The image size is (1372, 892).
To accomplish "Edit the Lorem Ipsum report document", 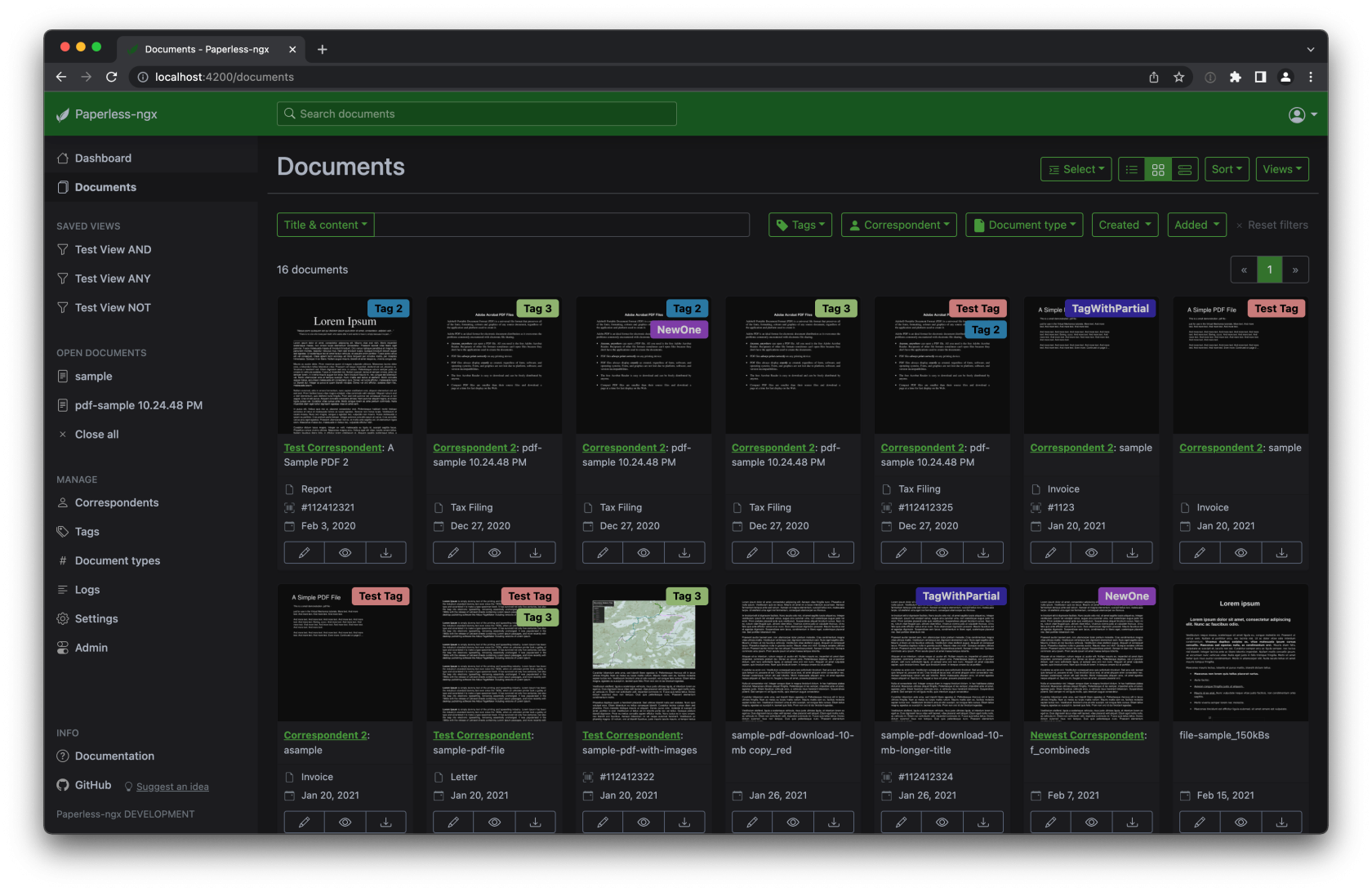I will tap(303, 552).
